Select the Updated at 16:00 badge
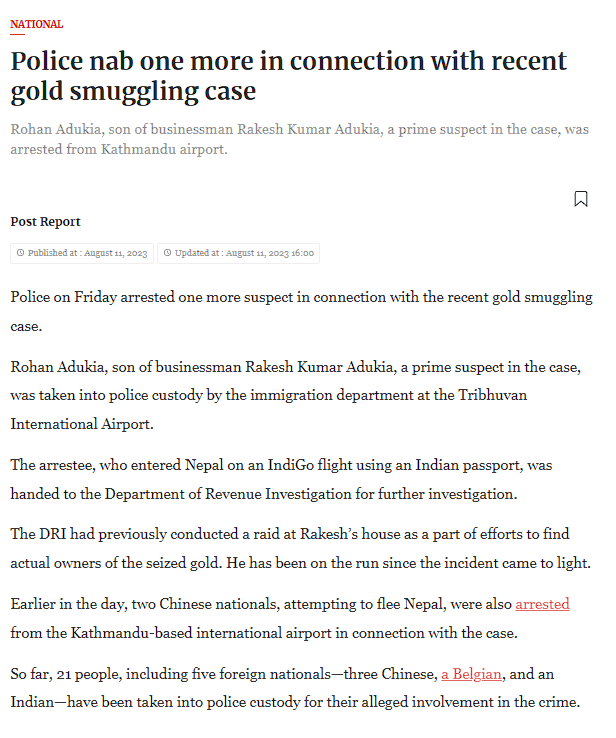 click(239, 253)
